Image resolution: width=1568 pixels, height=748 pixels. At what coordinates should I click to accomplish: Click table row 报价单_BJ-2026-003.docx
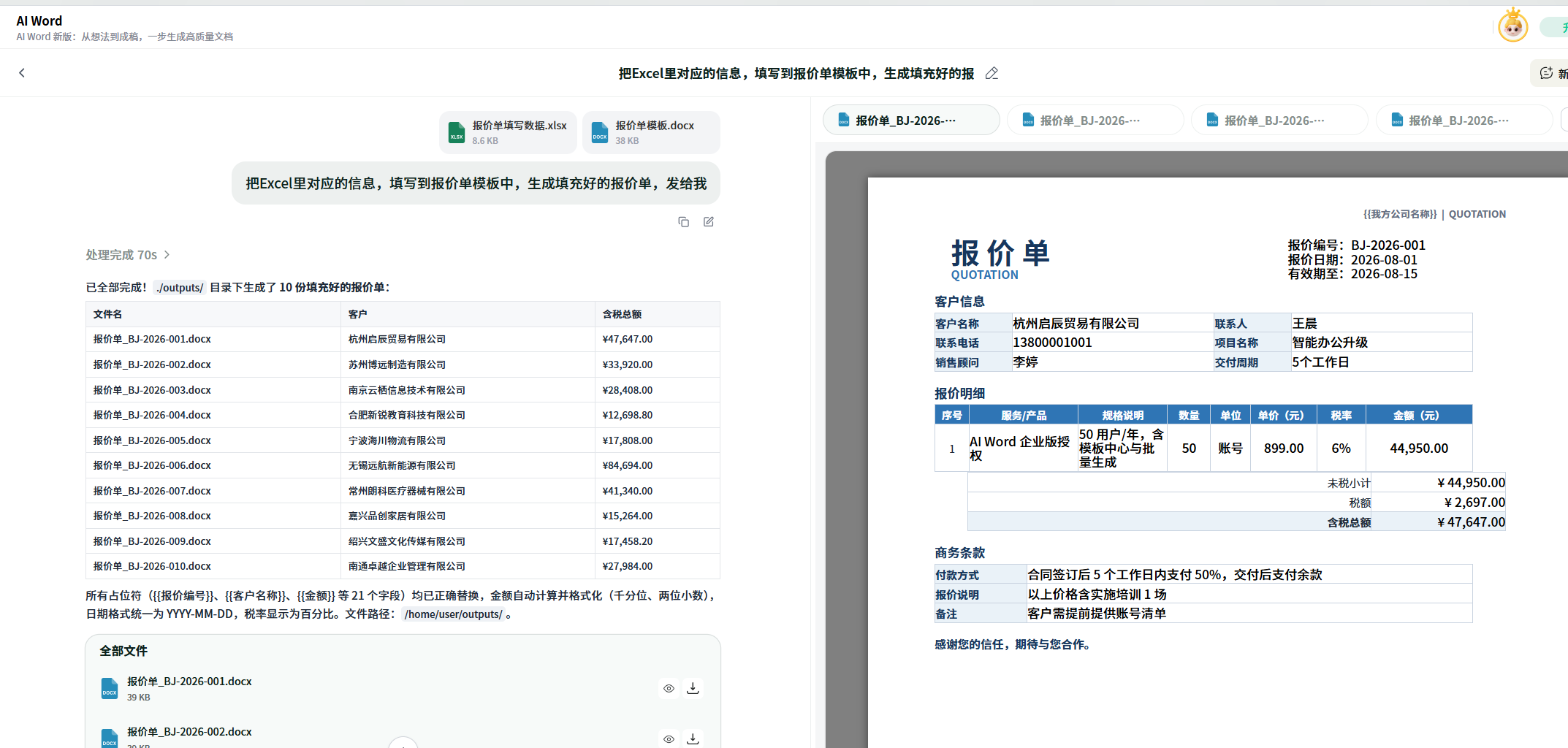click(403, 390)
